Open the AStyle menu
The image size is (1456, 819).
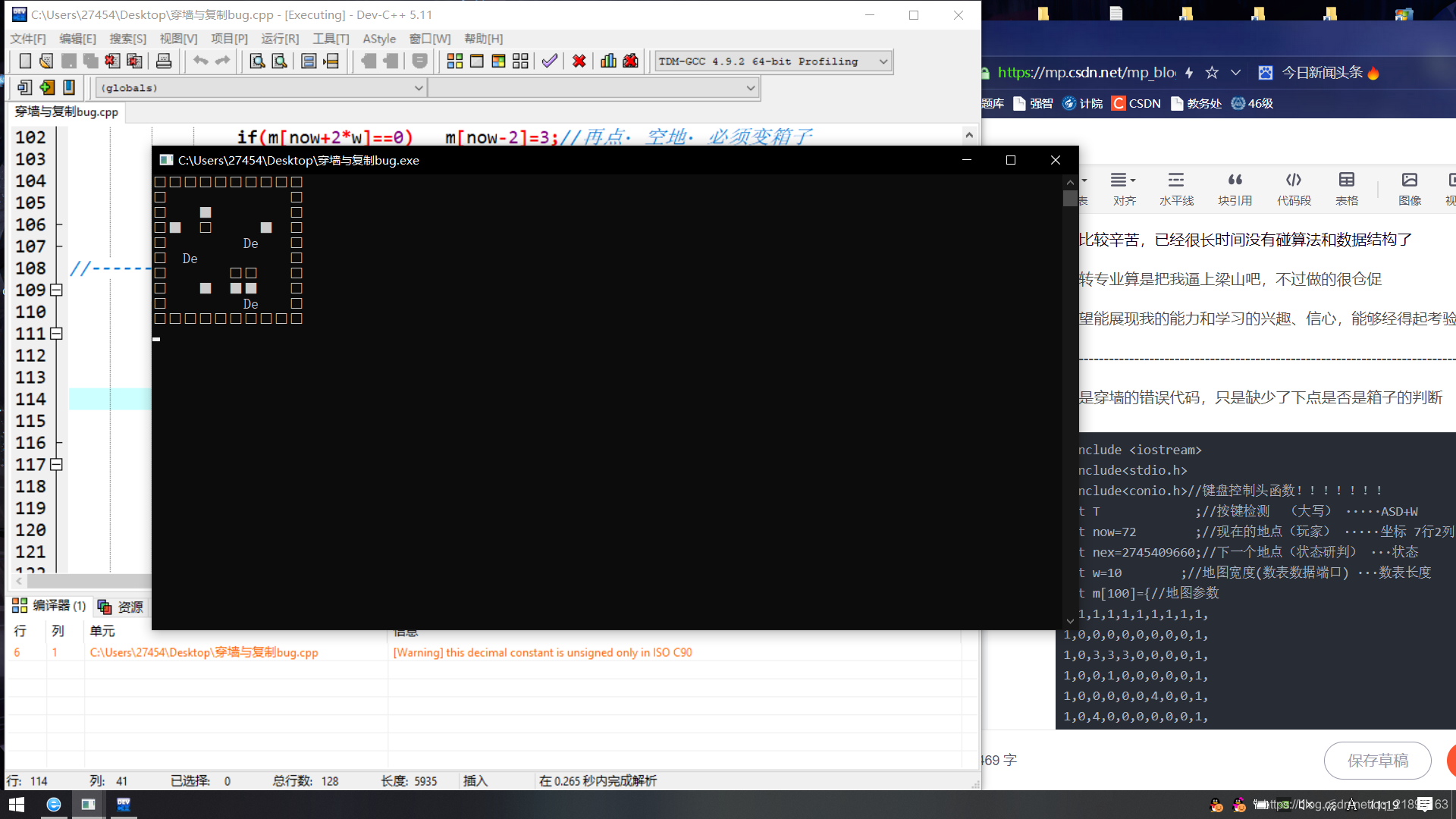[379, 39]
